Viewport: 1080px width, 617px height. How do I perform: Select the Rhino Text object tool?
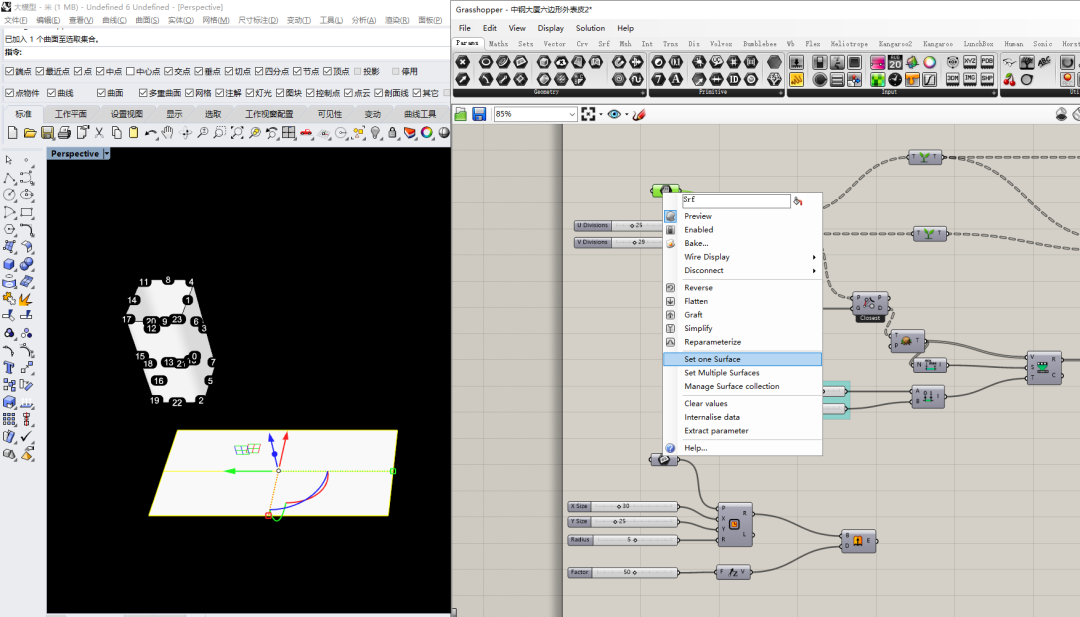pos(9,368)
